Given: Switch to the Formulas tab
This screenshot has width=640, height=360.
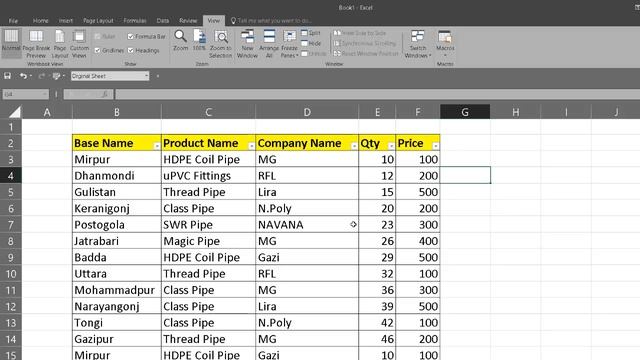Looking at the screenshot, I should (135, 20).
